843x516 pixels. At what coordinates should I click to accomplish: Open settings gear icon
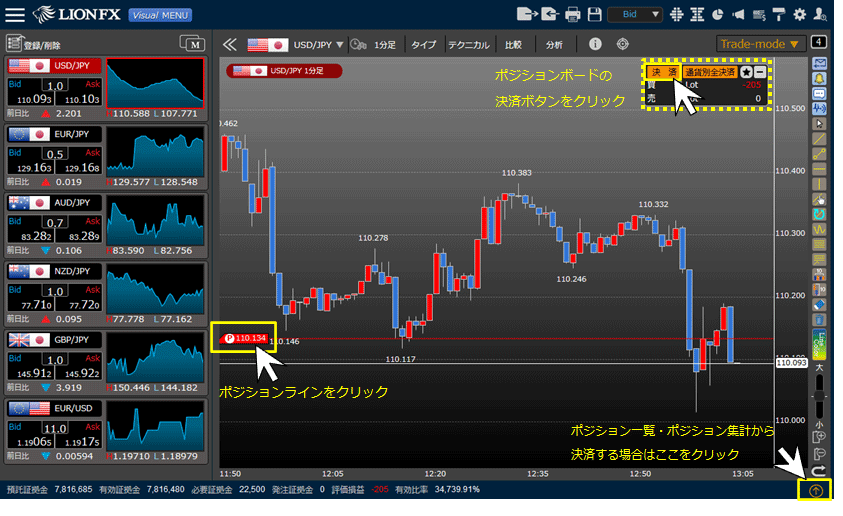pyautogui.click(x=800, y=15)
